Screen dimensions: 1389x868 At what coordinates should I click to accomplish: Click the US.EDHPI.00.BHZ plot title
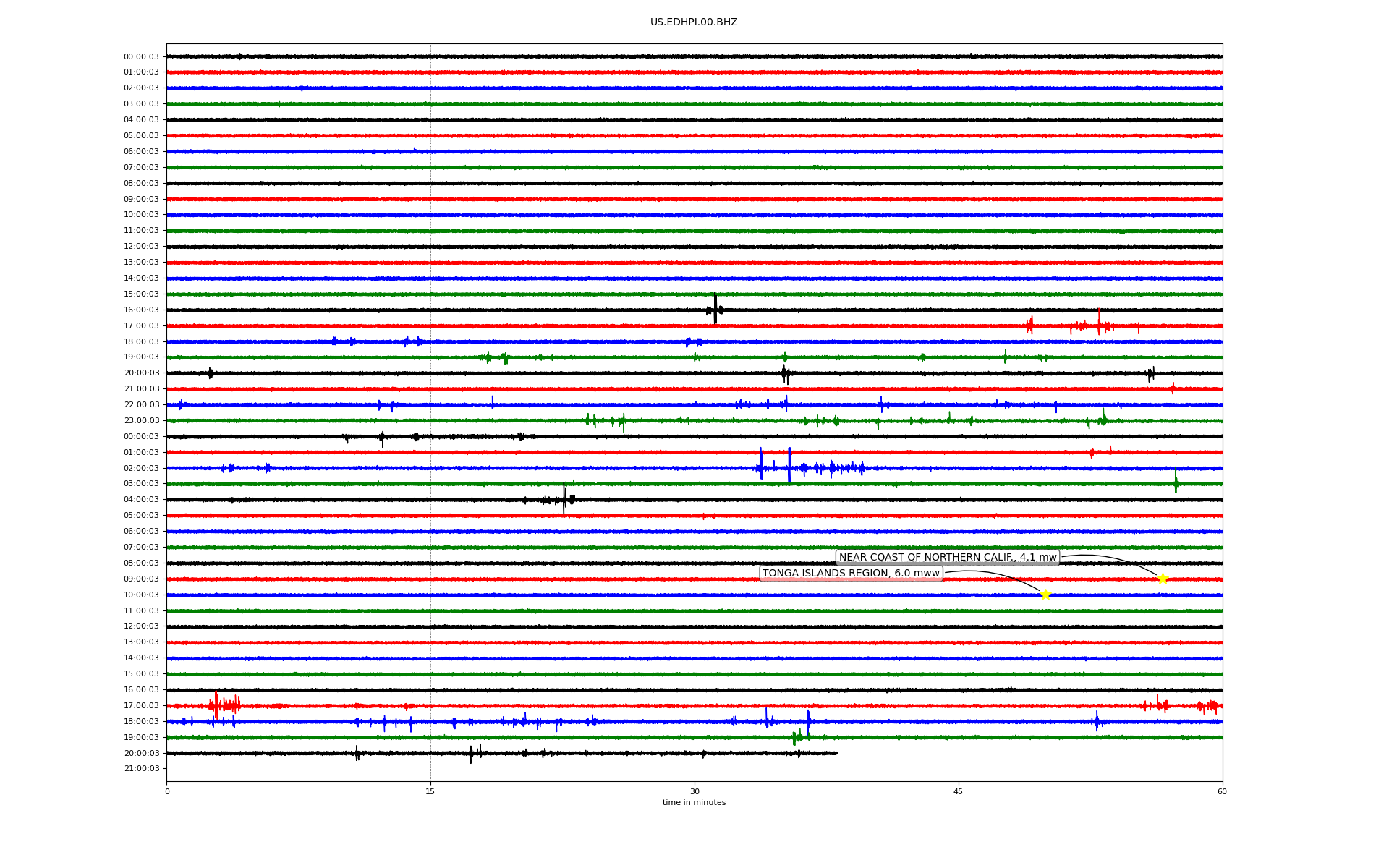click(694, 22)
